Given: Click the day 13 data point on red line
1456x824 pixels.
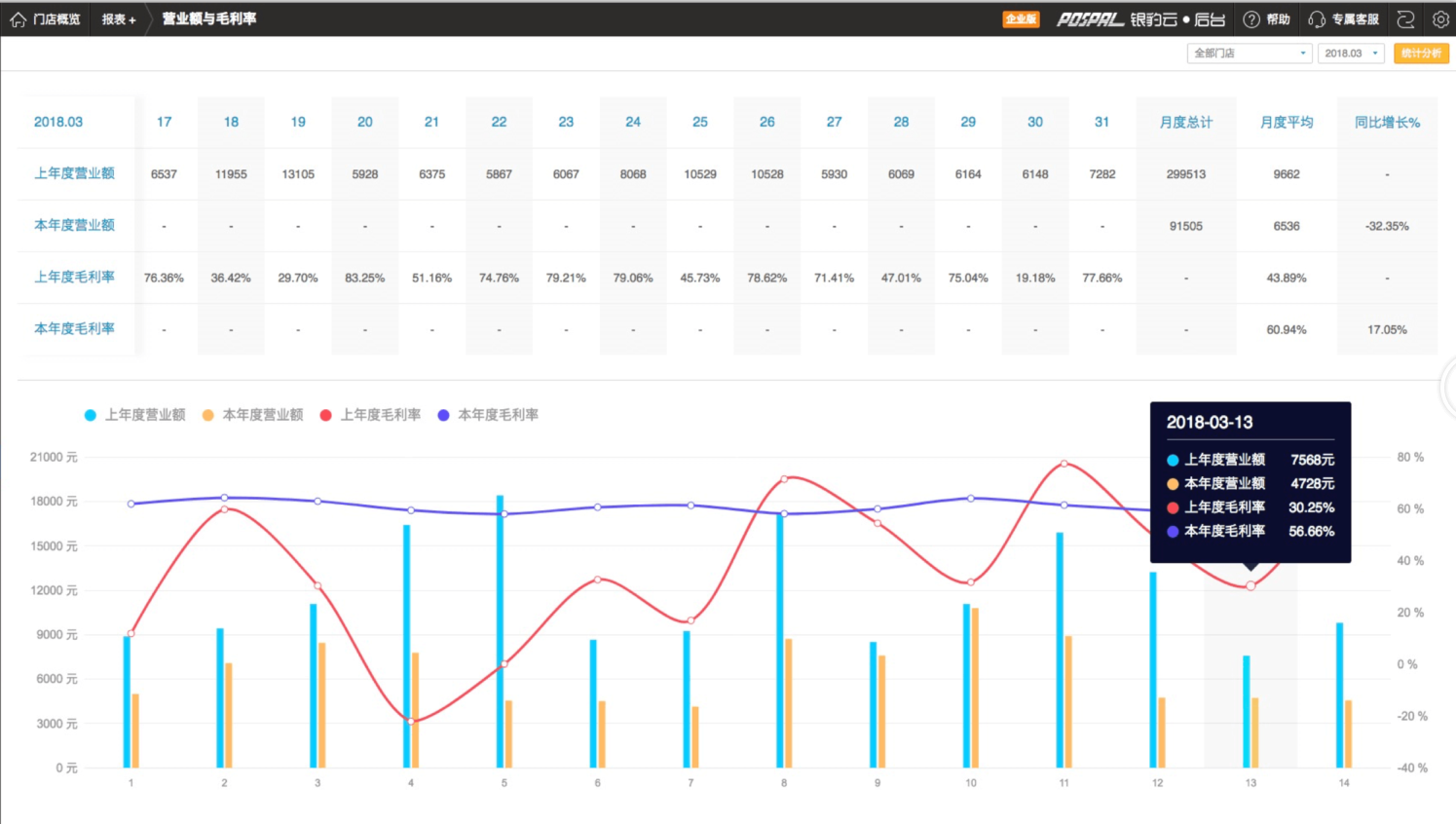Looking at the screenshot, I should point(1251,586).
